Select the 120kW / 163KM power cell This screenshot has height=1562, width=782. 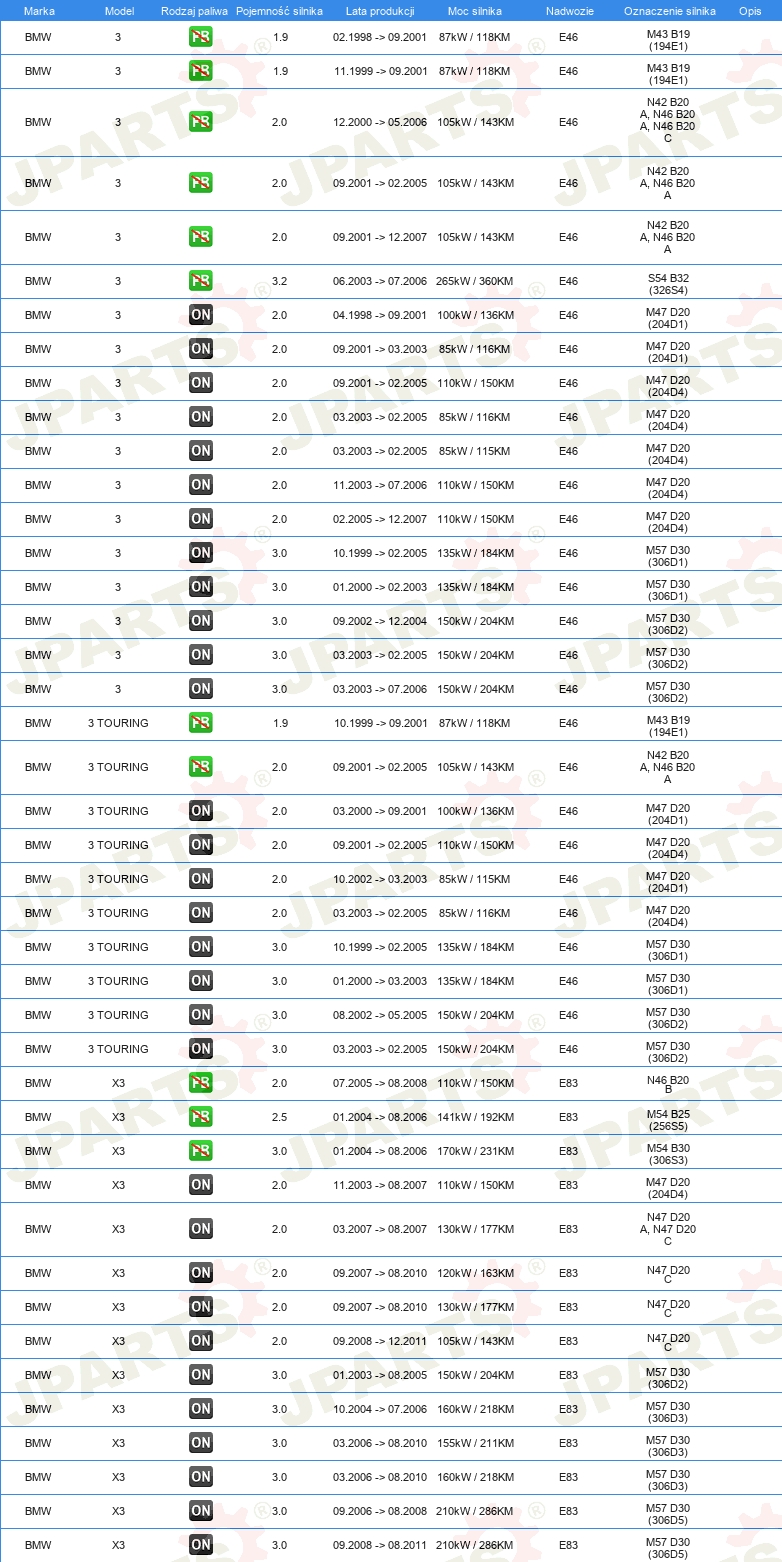tap(475, 1273)
